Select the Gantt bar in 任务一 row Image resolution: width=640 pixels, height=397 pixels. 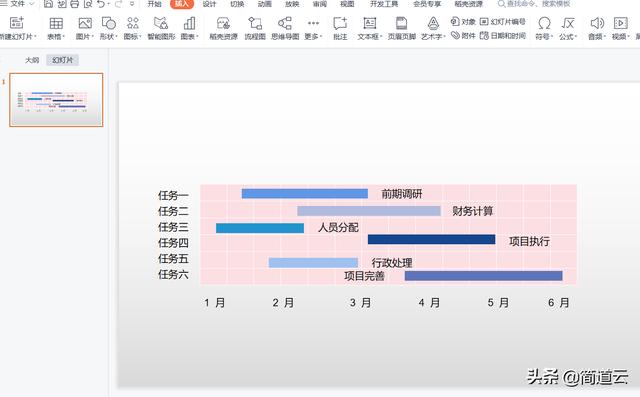[x=304, y=193]
